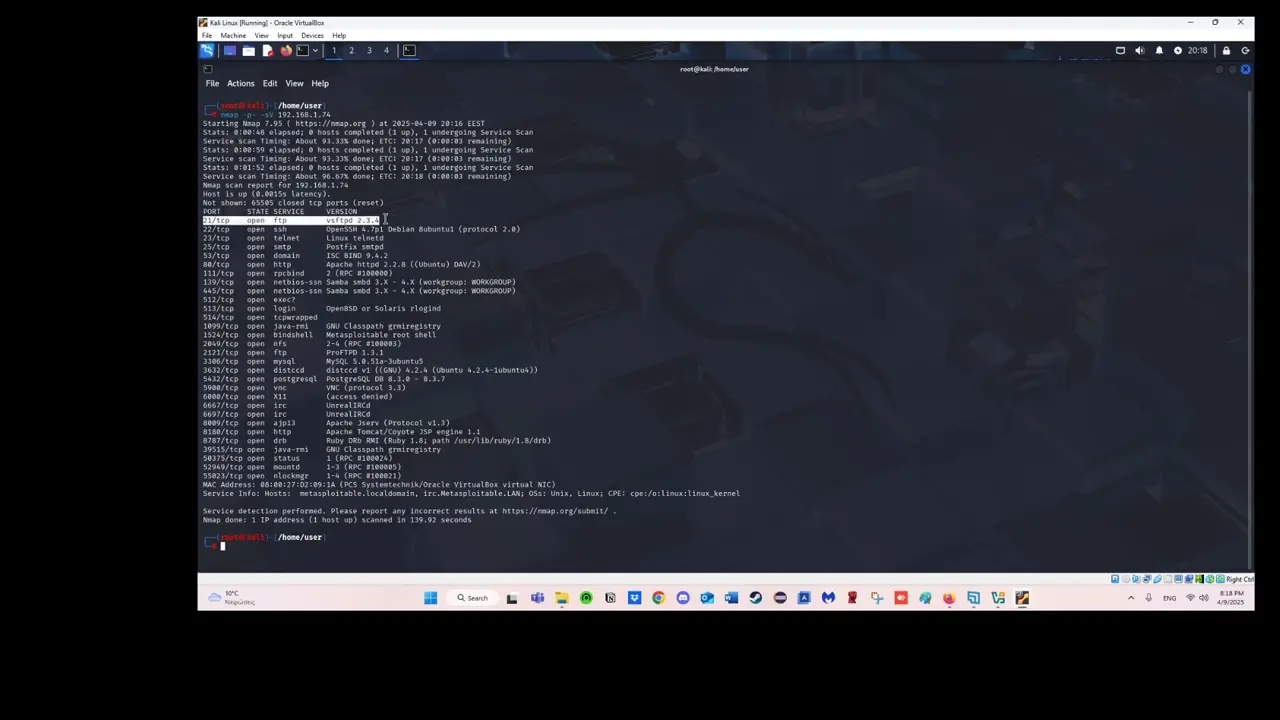Image resolution: width=1280 pixels, height=720 pixels.
Task: Launch Firefox from the Kali panel
Action: [x=285, y=50]
